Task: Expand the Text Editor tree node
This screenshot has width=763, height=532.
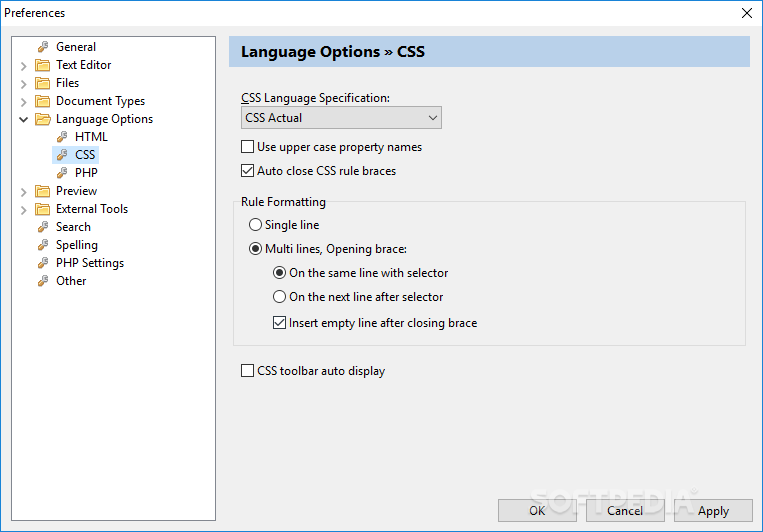Action: click(23, 66)
